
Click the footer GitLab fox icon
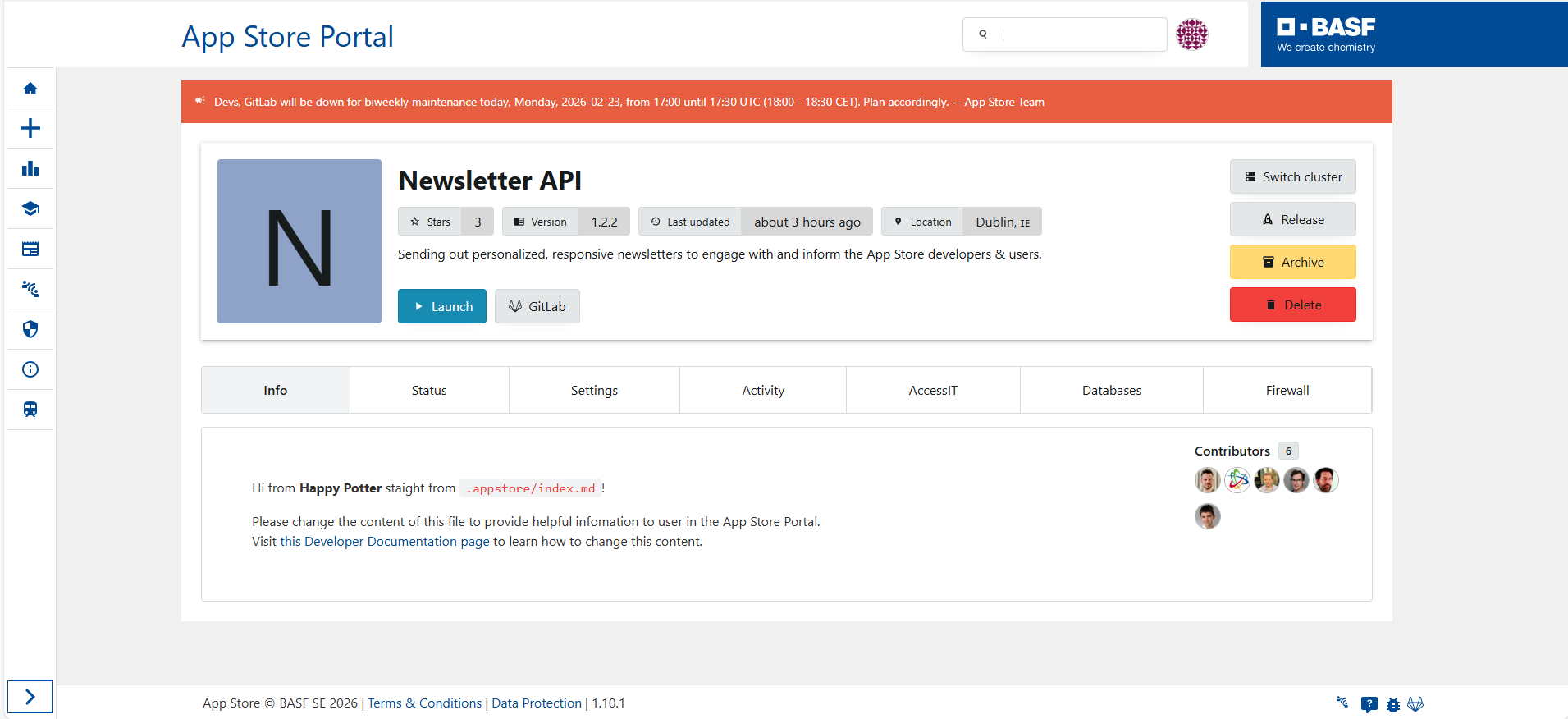click(x=1415, y=704)
